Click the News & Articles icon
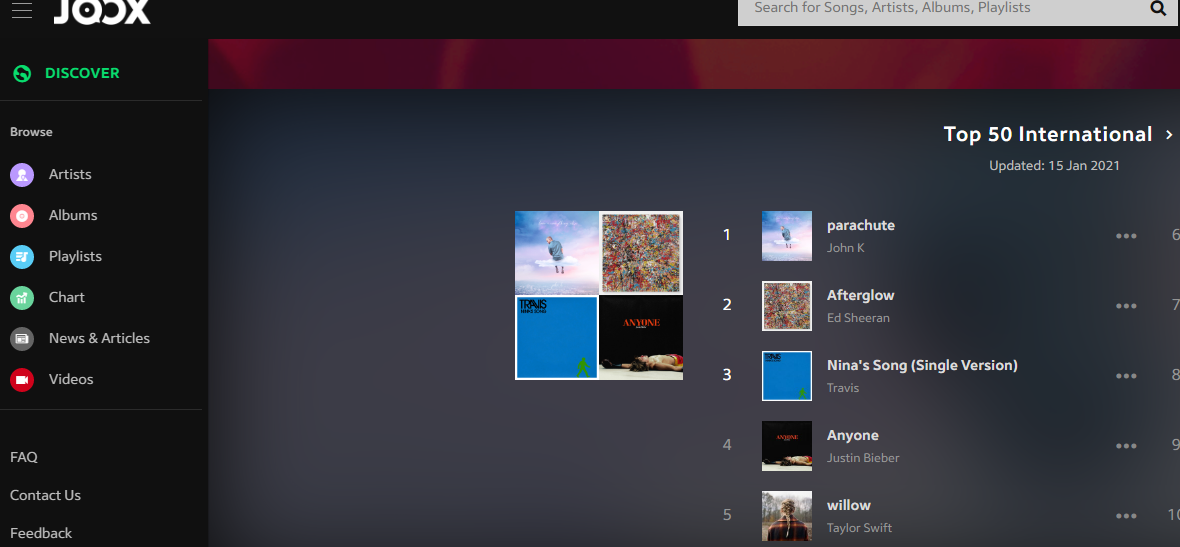The height and width of the screenshot is (547, 1180). [x=22, y=339]
